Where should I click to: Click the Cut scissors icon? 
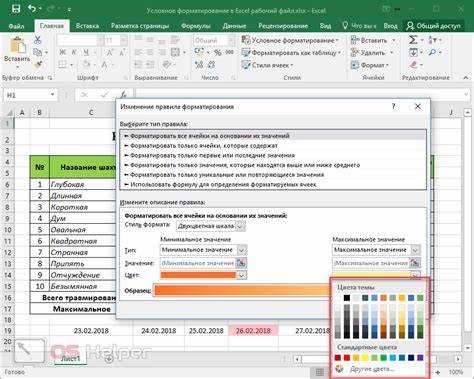pyautogui.click(x=38, y=40)
